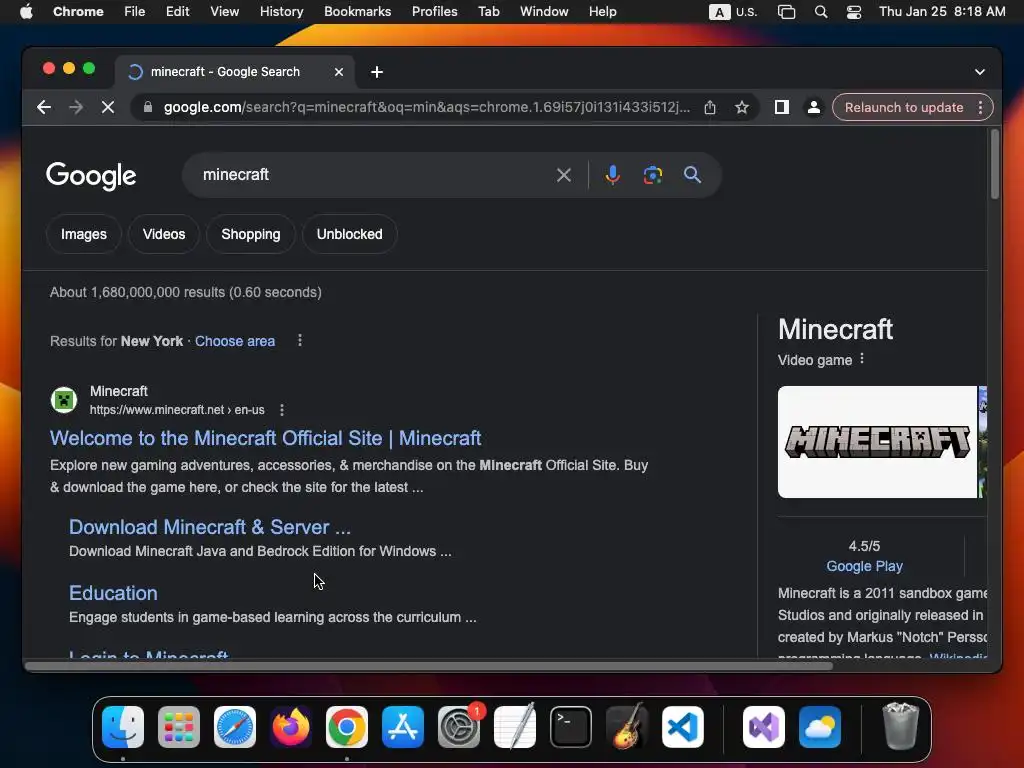View site information via the lock icon
This screenshot has height=768, width=1024.
148,107
